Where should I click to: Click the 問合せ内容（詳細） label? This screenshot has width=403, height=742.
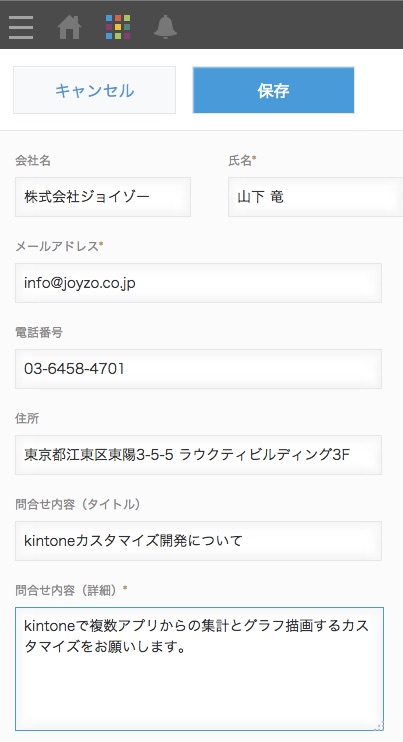click(71, 591)
